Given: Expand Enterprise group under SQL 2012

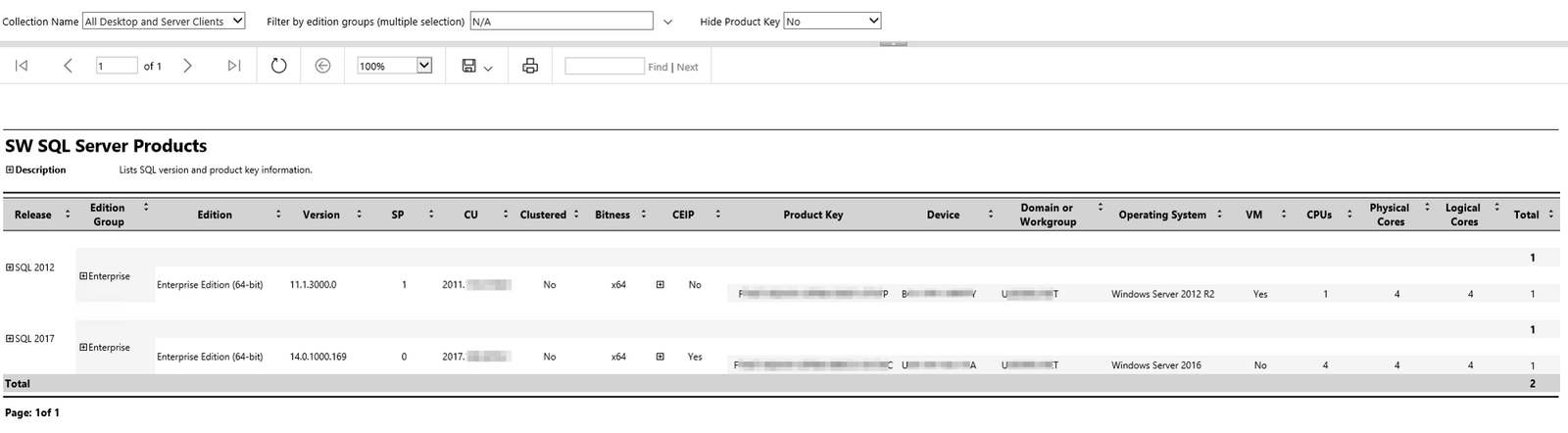Looking at the screenshot, I should (x=83, y=276).
